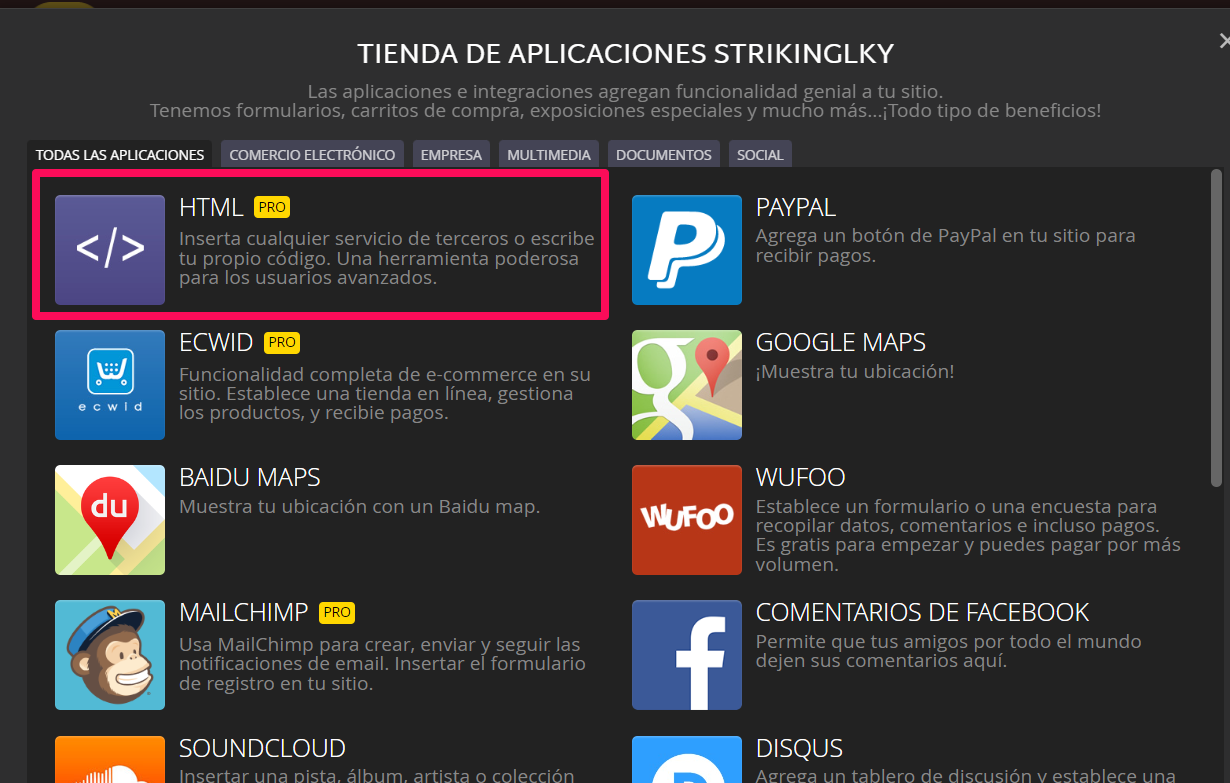This screenshot has height=783, width=1230.
Task: Open Google Maps app icon
Action: [x=687, y=384]
